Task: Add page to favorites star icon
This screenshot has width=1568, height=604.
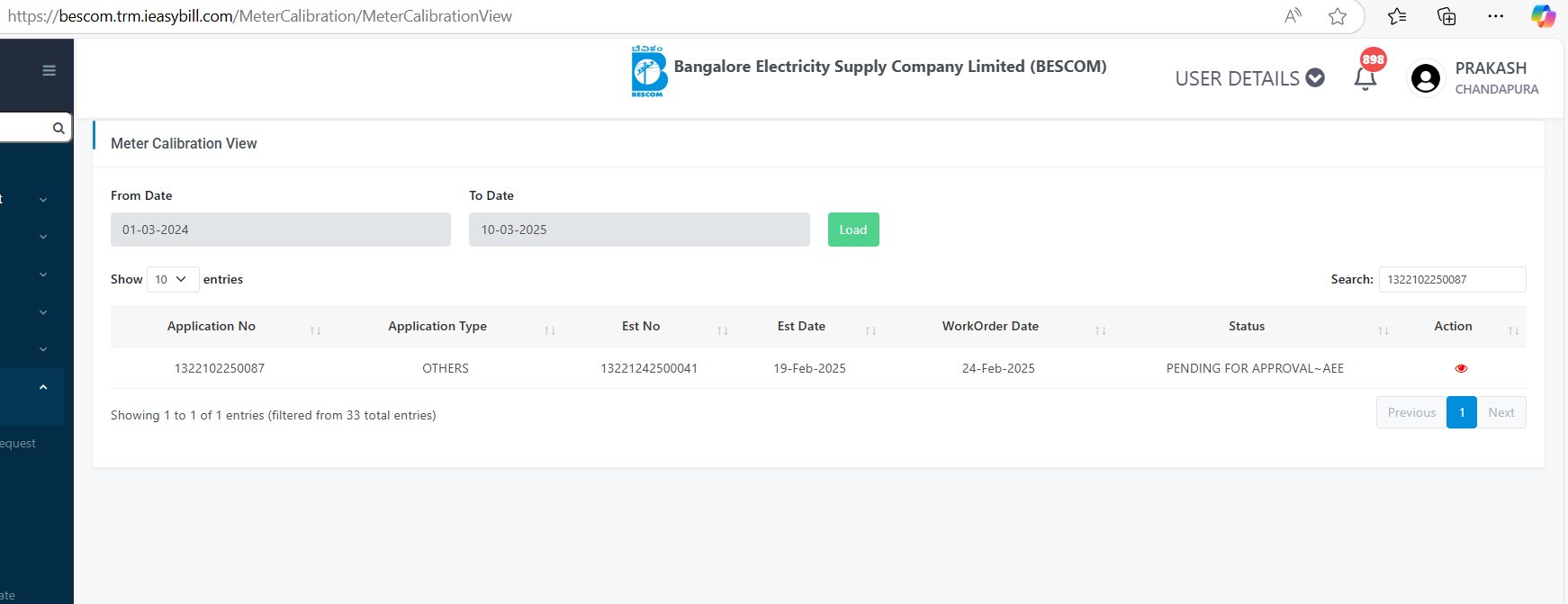Action: [1338, 15]
